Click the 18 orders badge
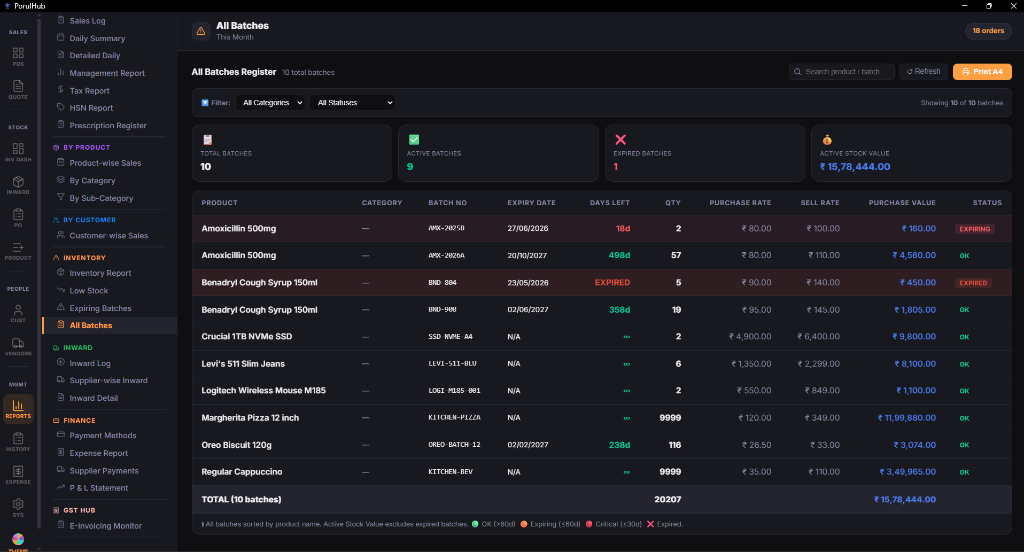 tap(988, 31)
